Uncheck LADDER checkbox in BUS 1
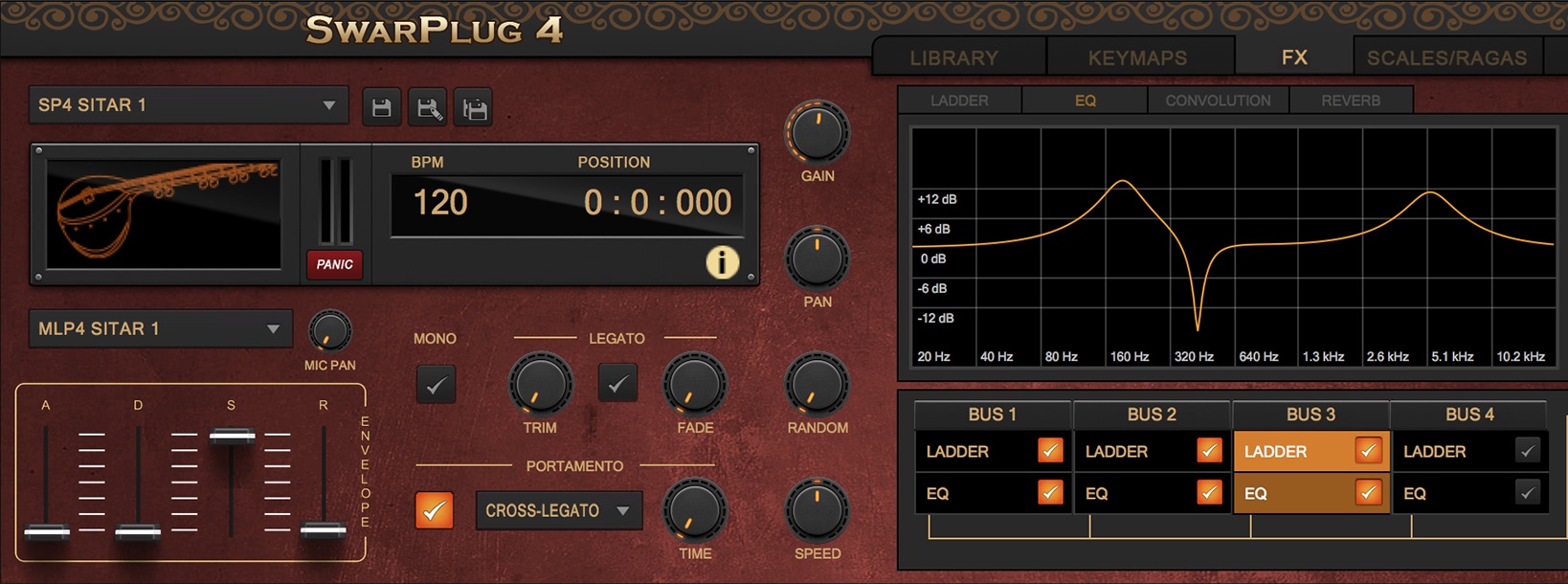Viewport: 1568px width, 584px height. (1050, 451)
